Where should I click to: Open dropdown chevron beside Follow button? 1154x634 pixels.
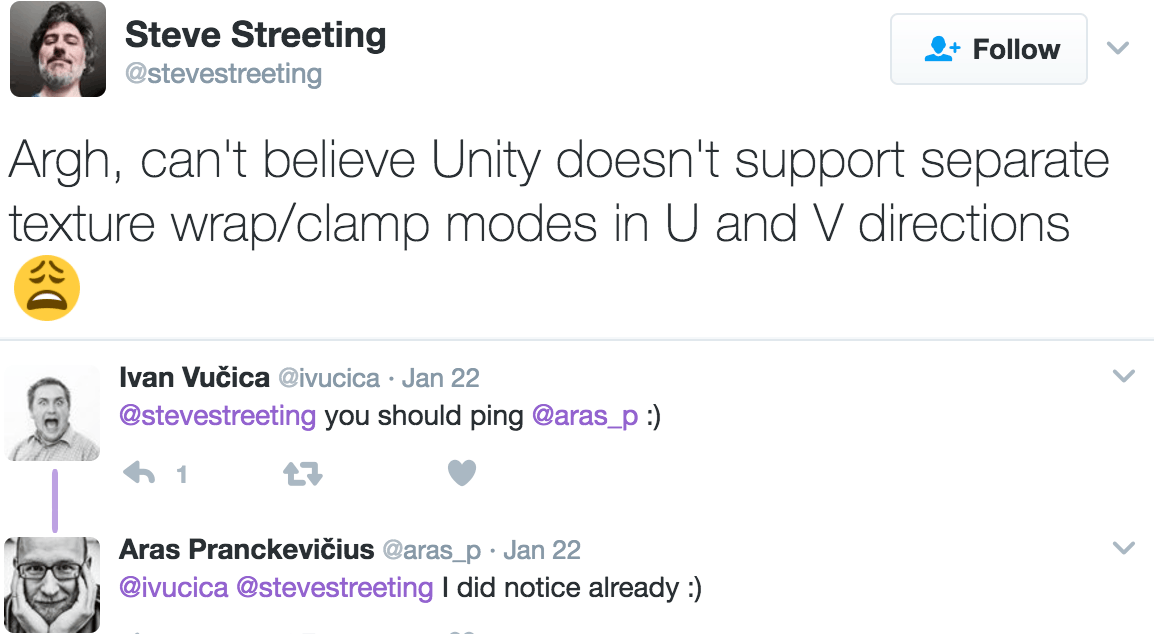pos(1118,49)
